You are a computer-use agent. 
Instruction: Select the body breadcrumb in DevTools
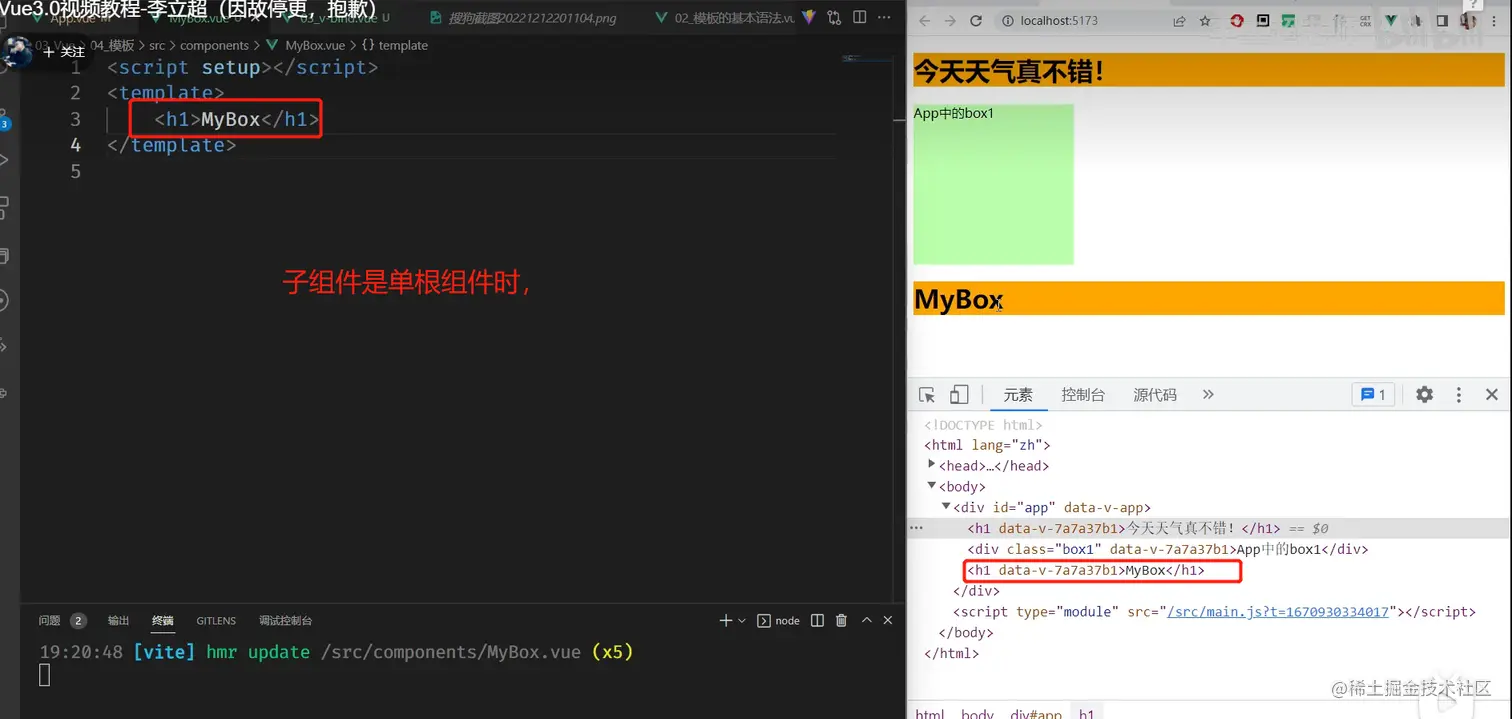(977, 714)
